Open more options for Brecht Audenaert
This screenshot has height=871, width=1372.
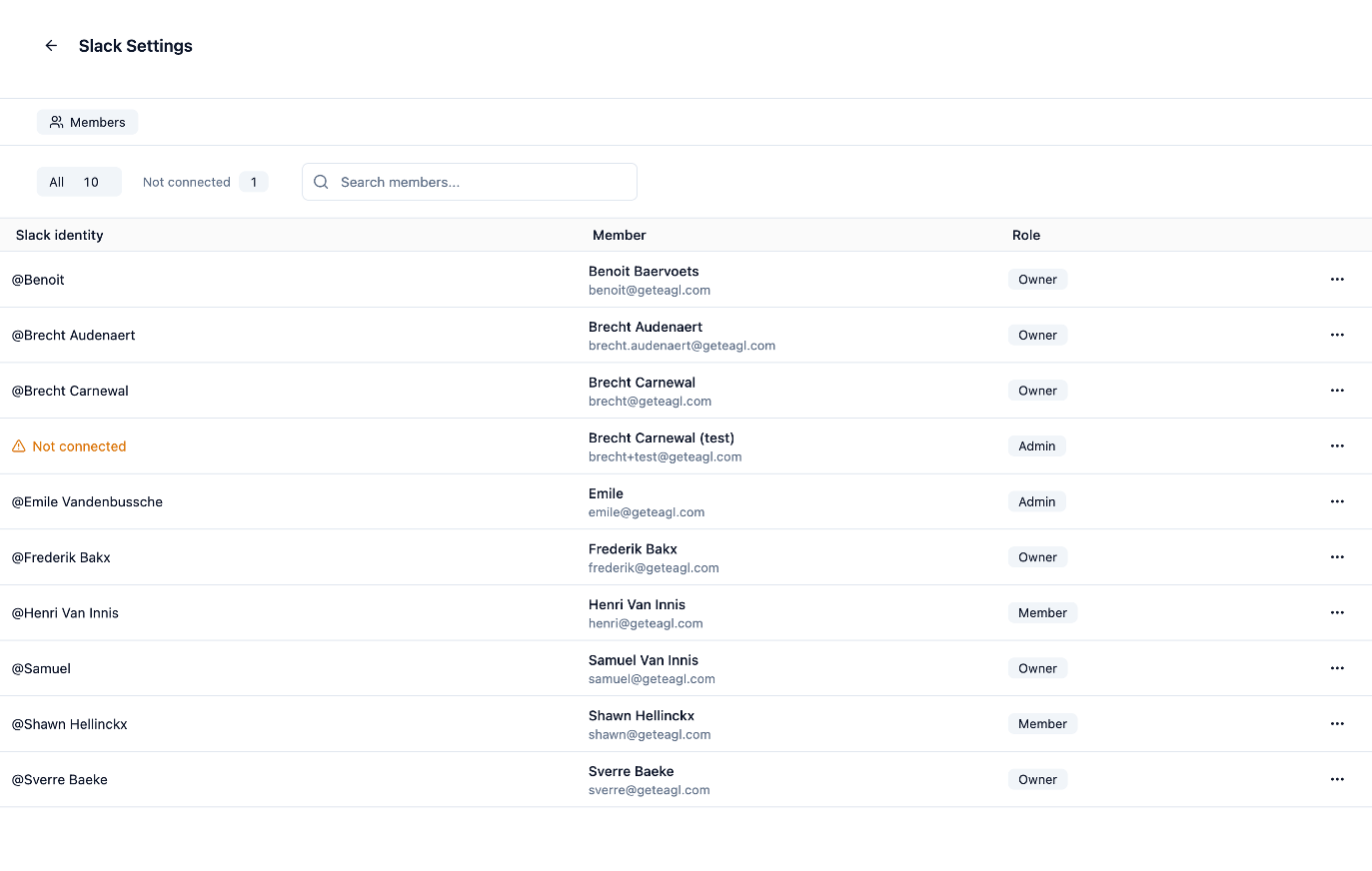pyautogui.click(x=1337, y=335)
